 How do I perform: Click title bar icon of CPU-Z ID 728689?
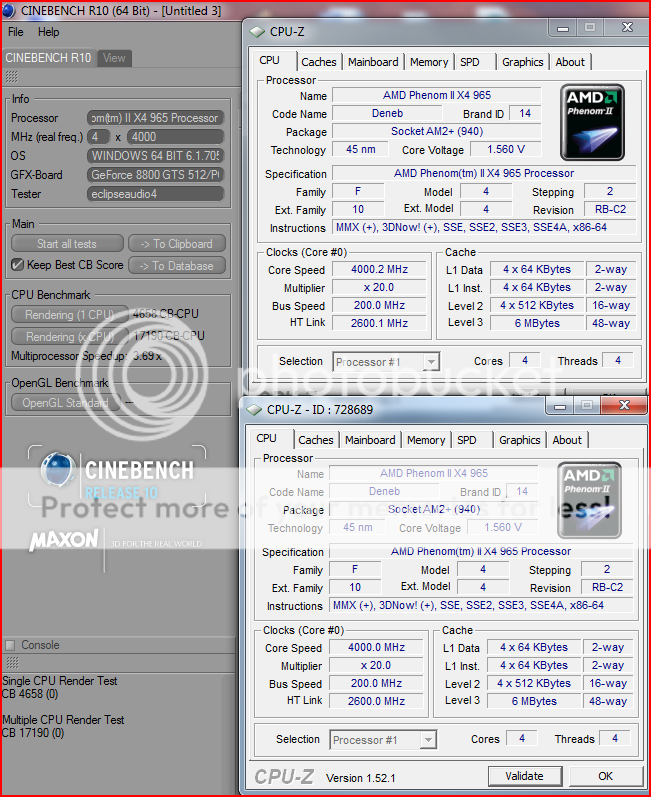[254, 410]
